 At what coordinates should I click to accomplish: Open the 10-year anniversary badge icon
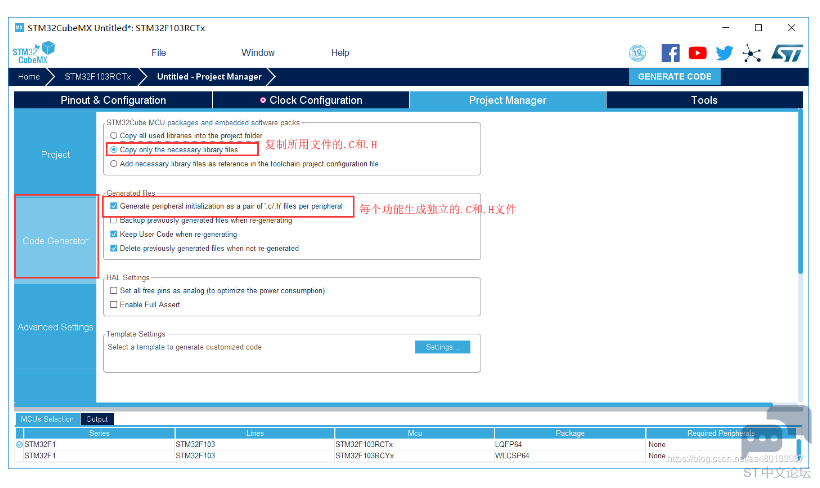[x=637, y=53]
